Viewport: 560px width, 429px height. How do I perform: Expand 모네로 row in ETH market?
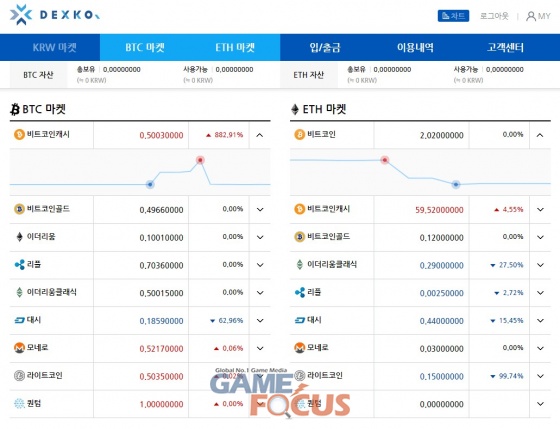pyautogui.click(x=540, y=348)
